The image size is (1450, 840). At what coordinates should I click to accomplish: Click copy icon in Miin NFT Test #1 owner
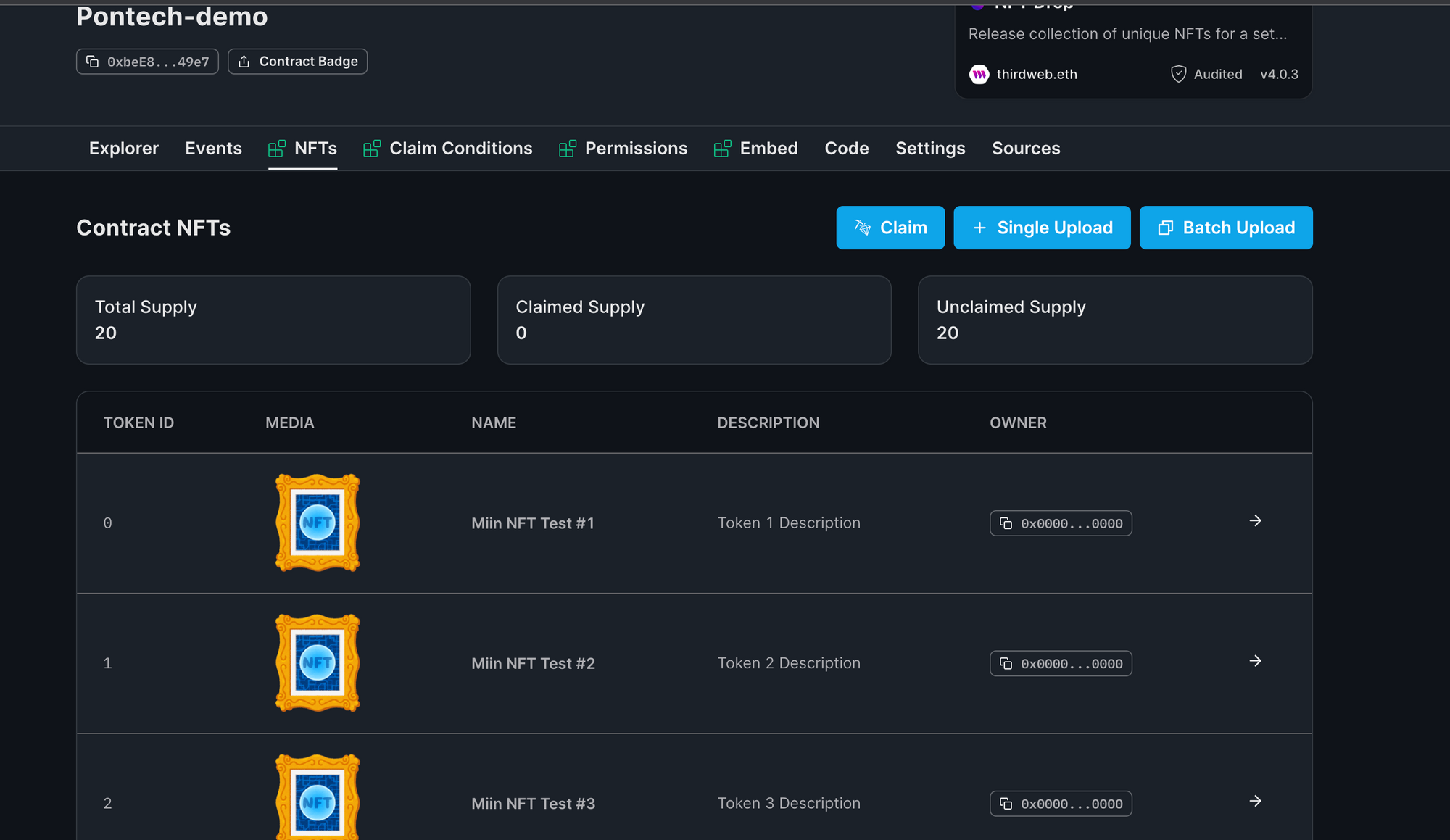[x=1006, y=523]
